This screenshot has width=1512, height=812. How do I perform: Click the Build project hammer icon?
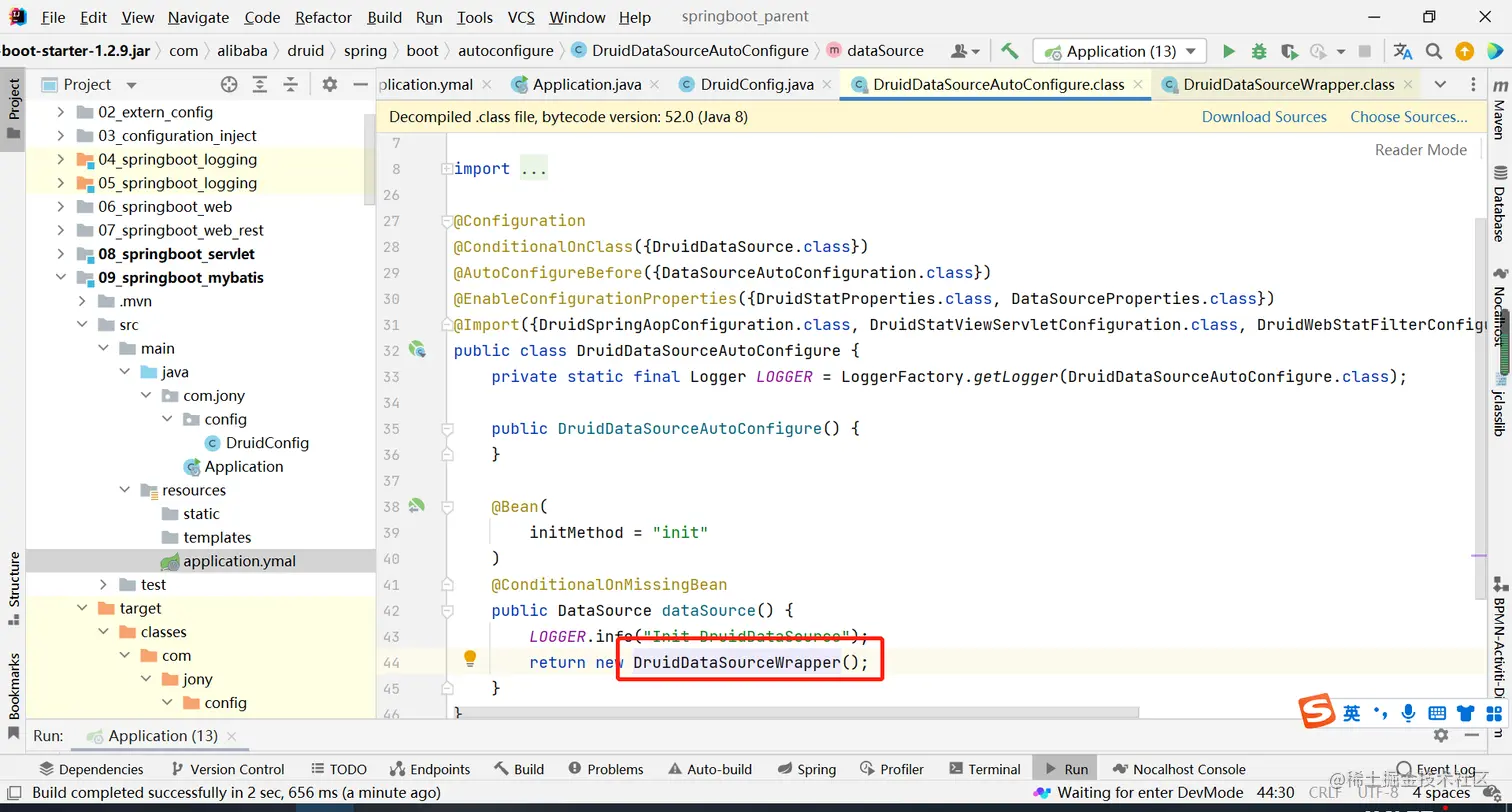click(x=1010, y=51)
